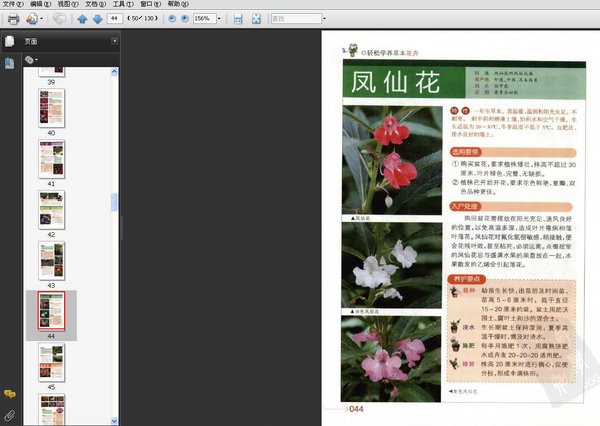
Task: Open the attachments paperclip panel
Action: click(x=9, y=413)
